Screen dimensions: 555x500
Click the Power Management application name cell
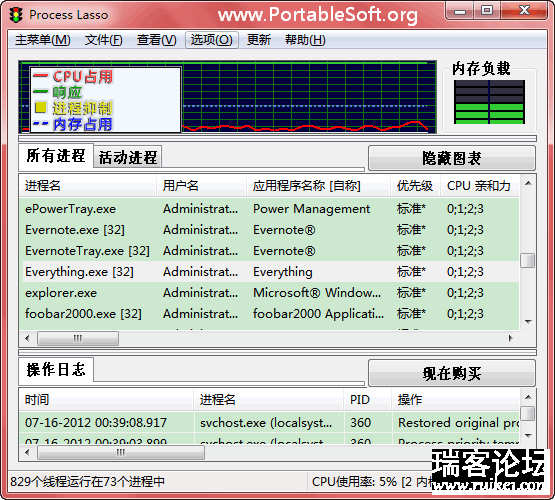(x=311, y=209)
